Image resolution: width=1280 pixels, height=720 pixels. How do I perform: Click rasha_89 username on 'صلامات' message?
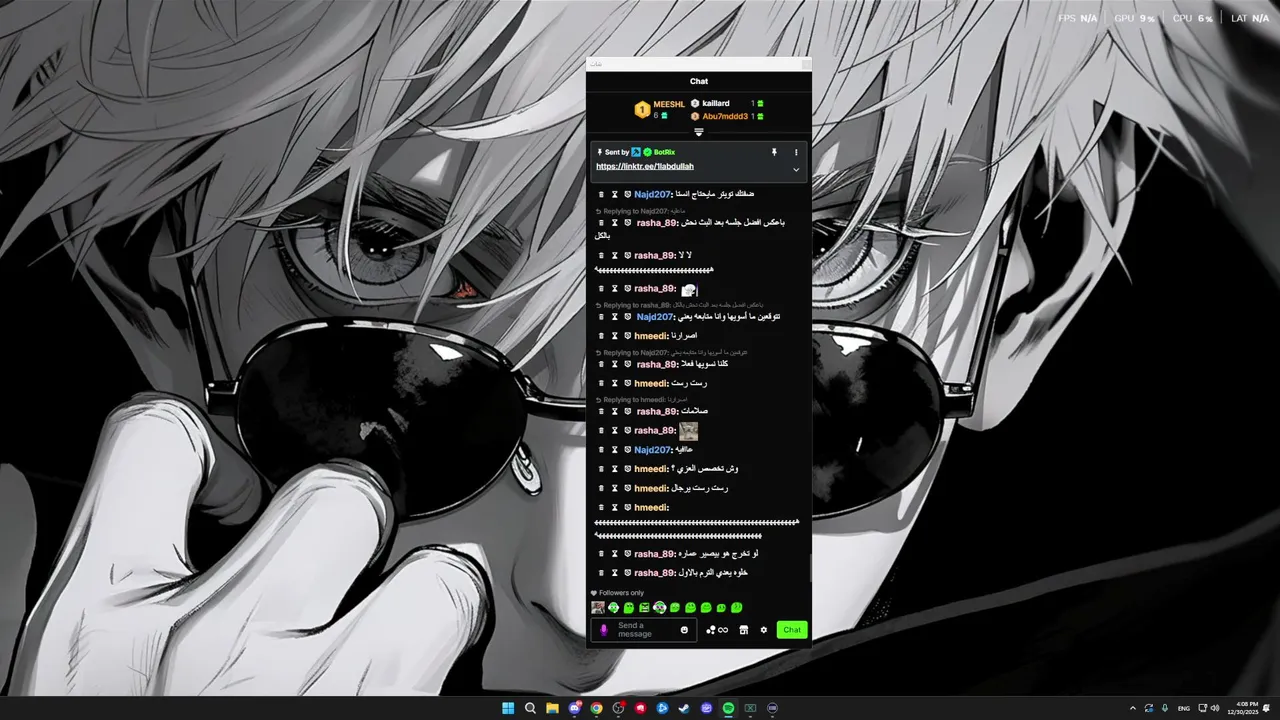pos(656,411)
